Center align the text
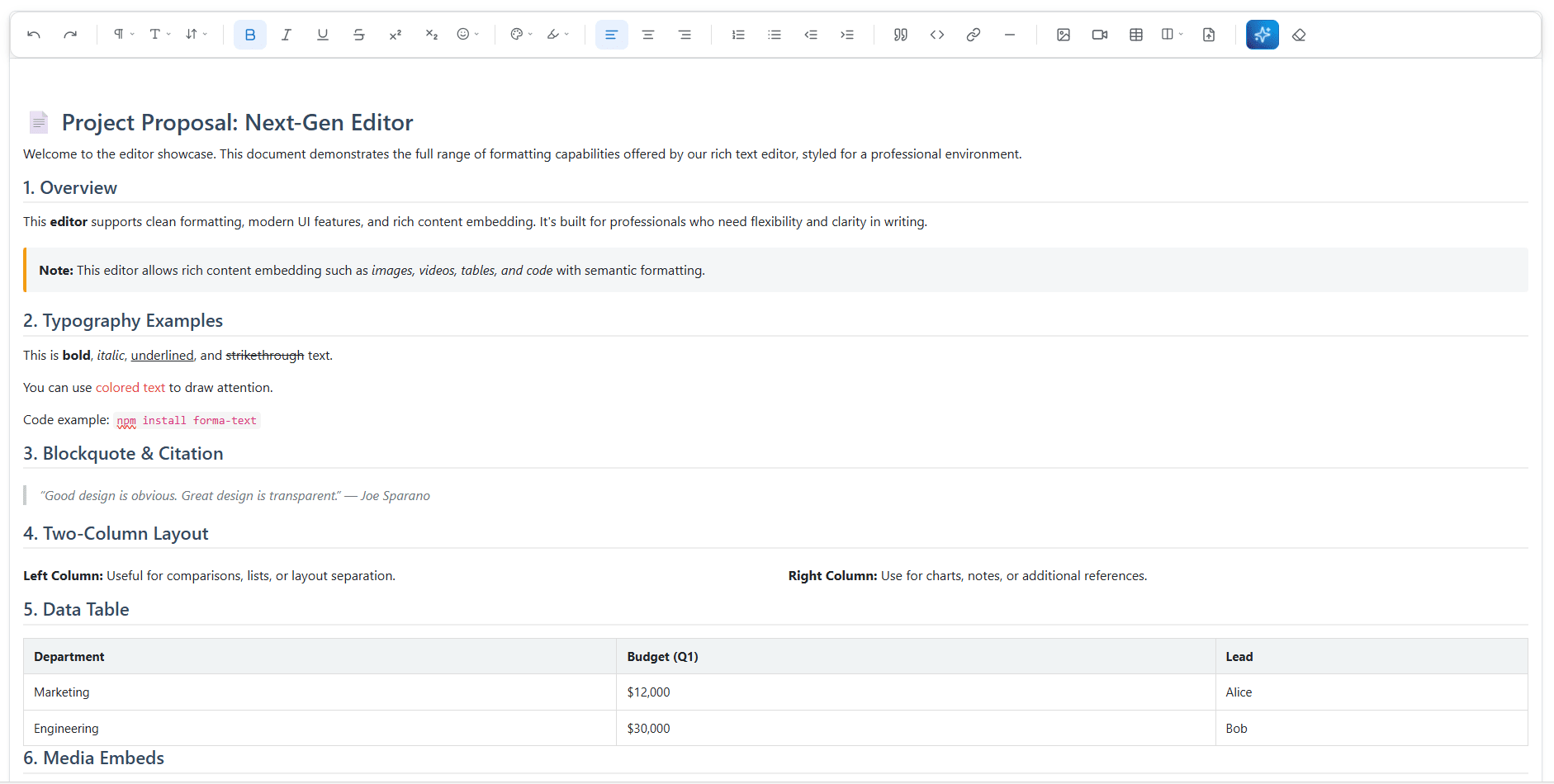 [x=648, y=35]
